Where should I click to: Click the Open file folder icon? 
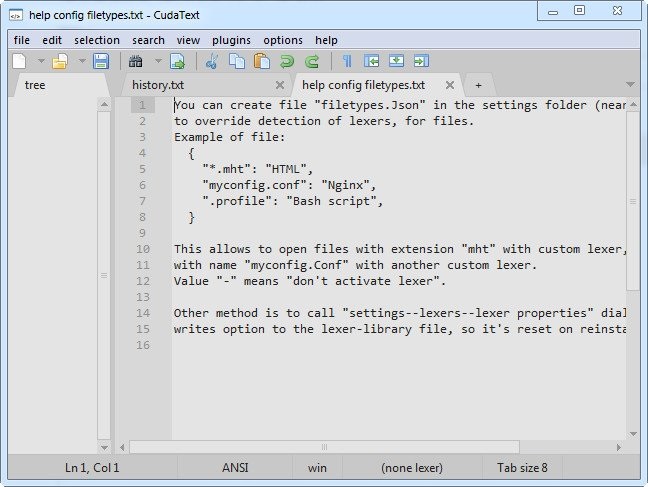pyautogui.click(x=60, y=62)
